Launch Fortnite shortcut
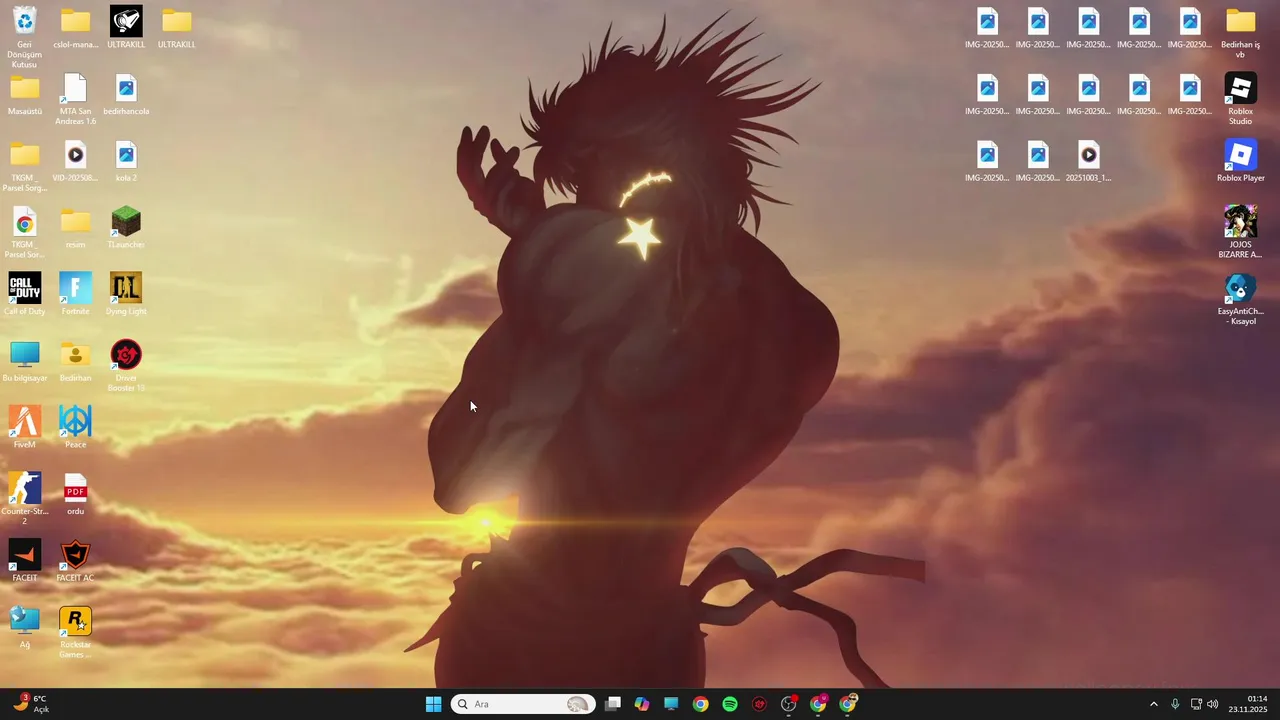 [x=75, y=295]
